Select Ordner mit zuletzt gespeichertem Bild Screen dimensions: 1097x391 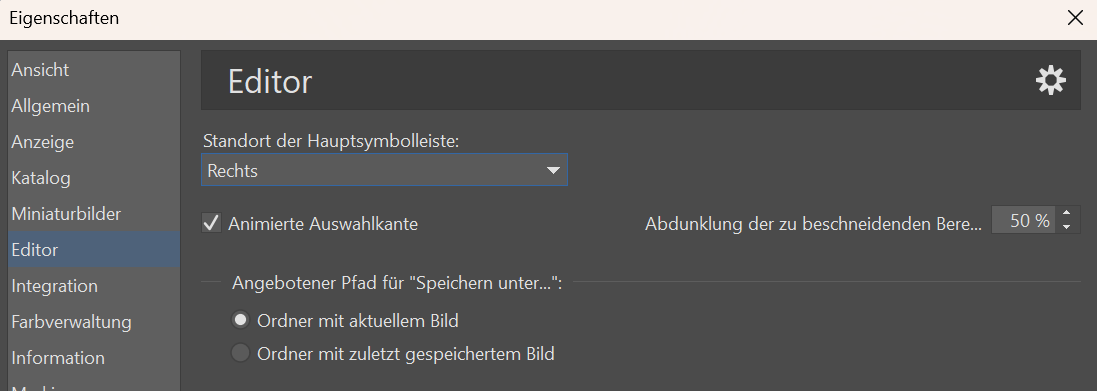[x=240, y=353]
